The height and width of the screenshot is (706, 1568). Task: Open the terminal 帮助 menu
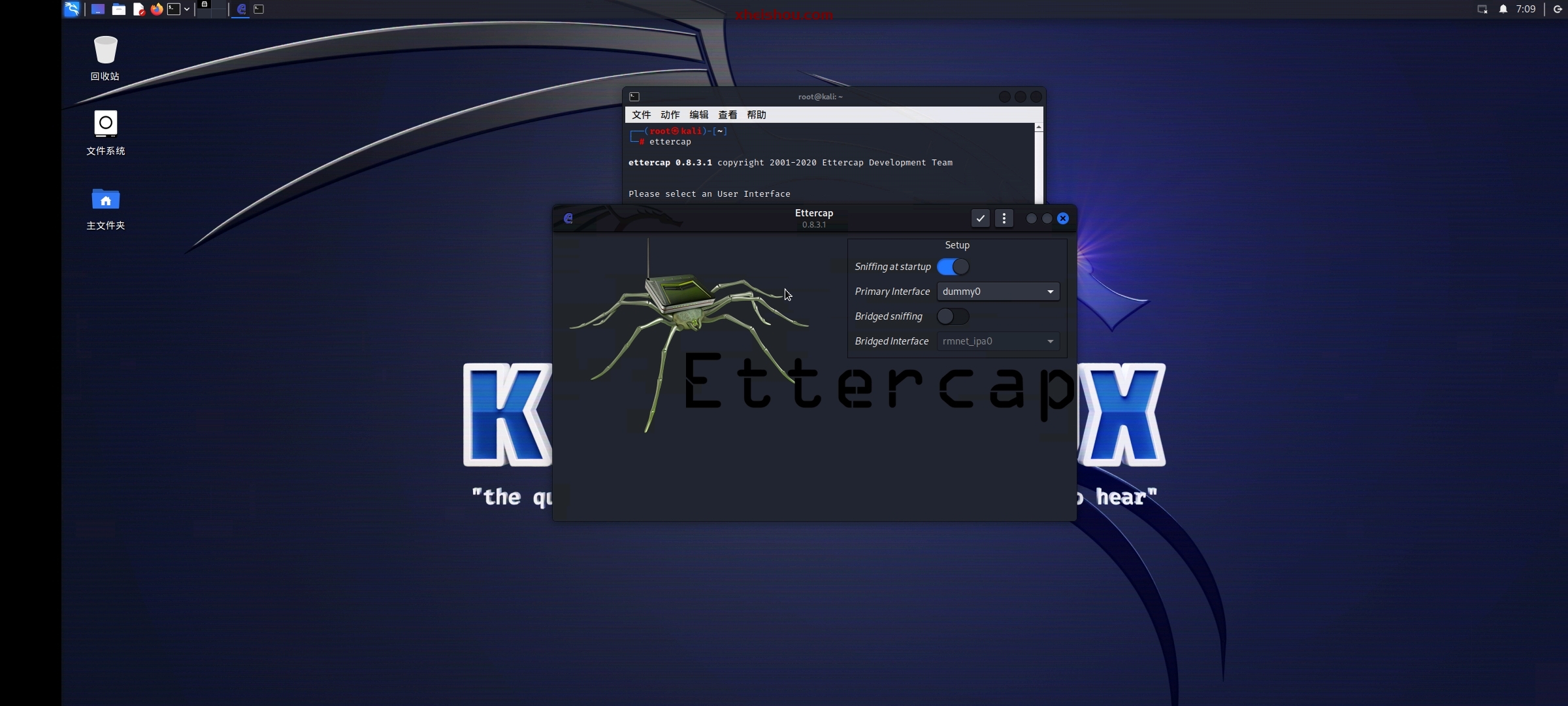click(756, 114)
